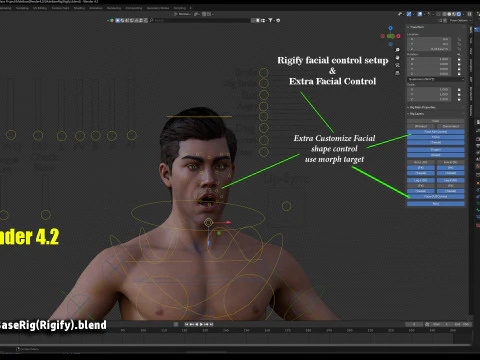Switch to the Geometry Nodes workspace tab
Viewport: 480px width, 360px height.
[158, 8]
